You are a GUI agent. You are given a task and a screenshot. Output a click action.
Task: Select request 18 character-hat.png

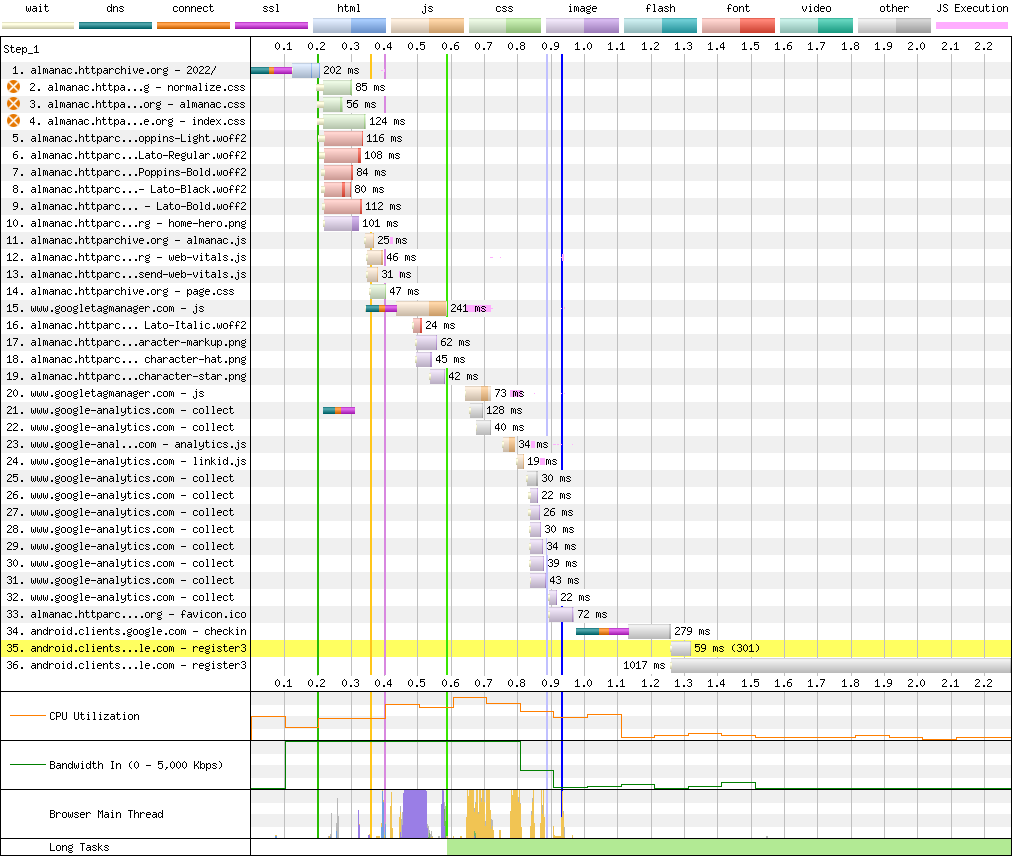point(126,359)
